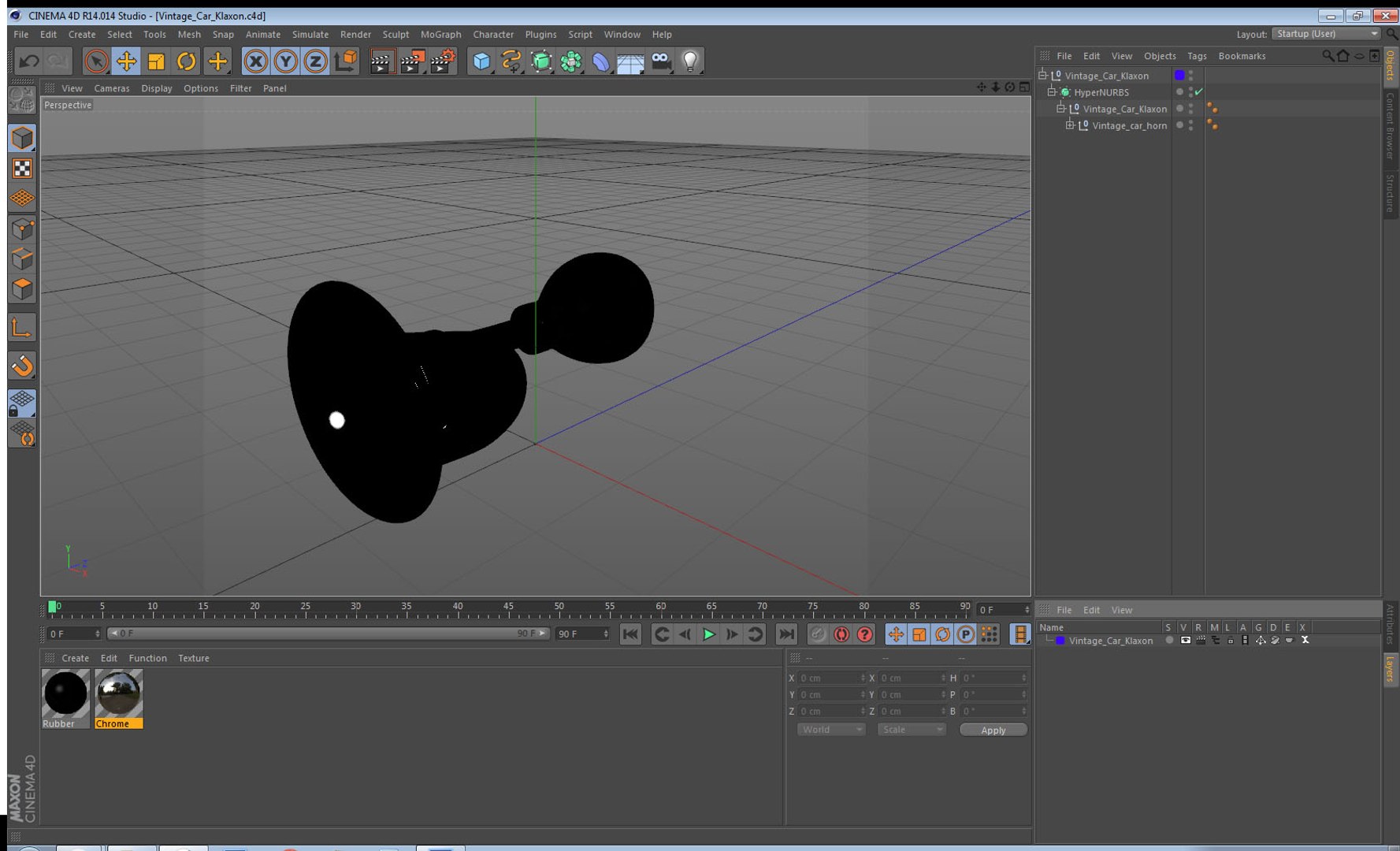Go to start of animation
The width and height of the screenshot is (1400, 851).
click(630, 634)
